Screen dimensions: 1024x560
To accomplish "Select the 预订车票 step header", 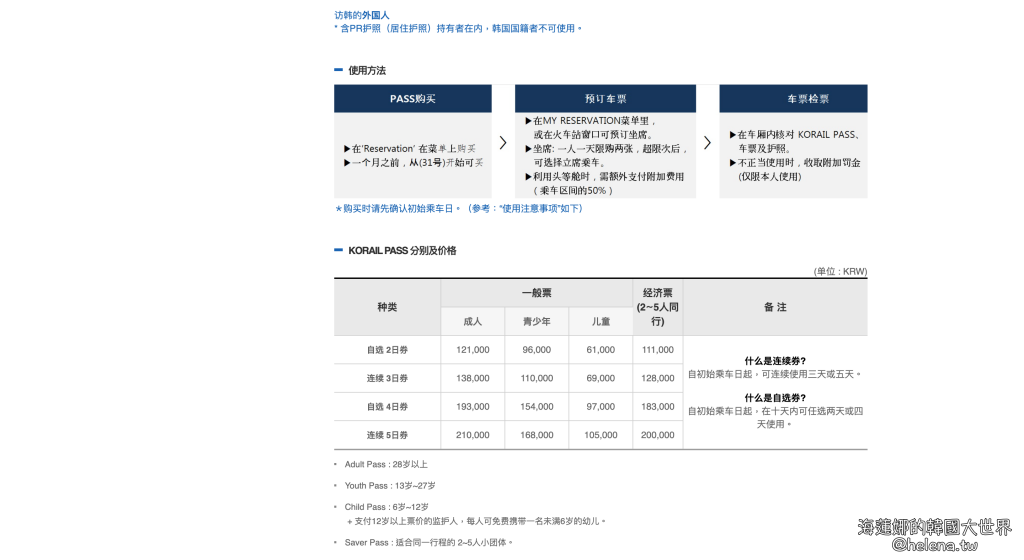I will 606,99.
